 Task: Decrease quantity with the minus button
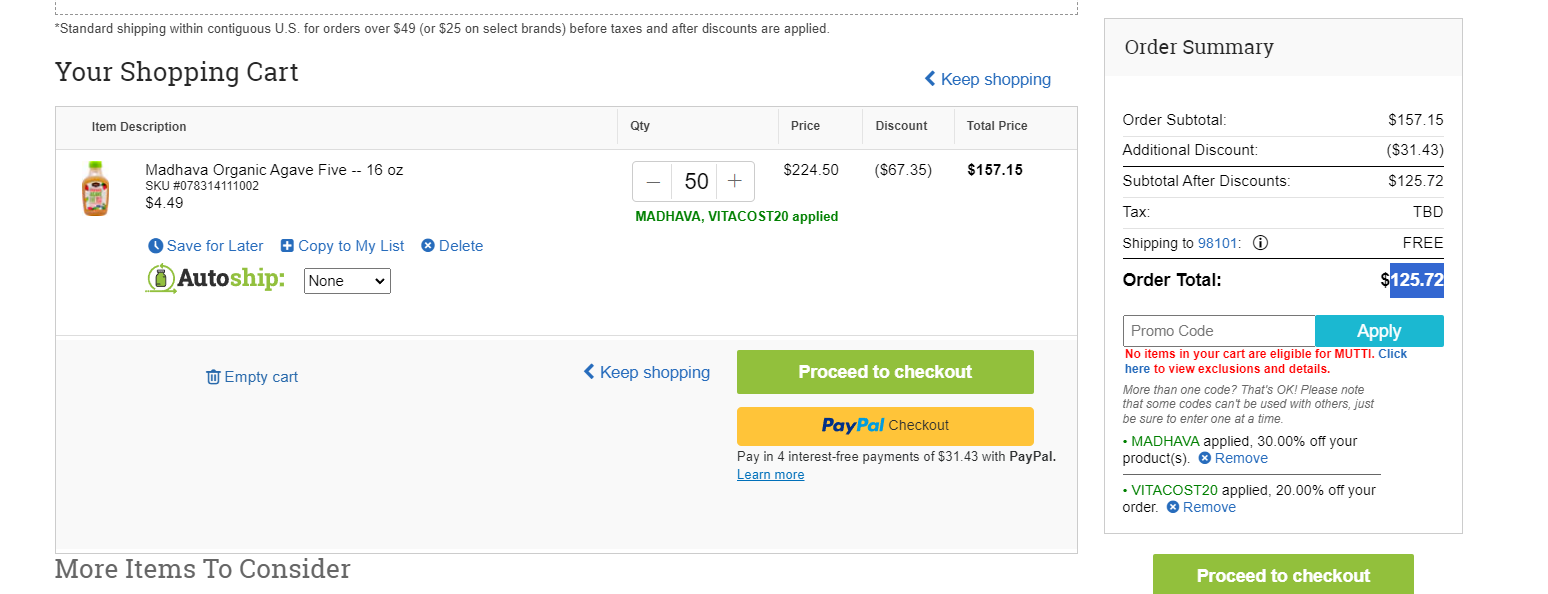(x=653, y=181)
